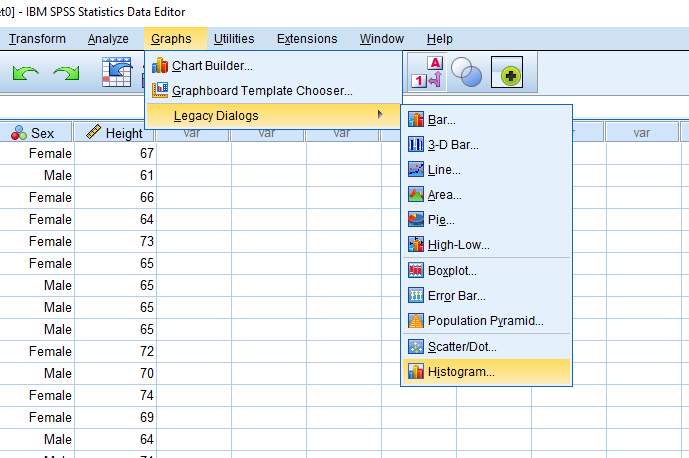Image resolution: width=689 pixels, height=458 pixels.
Task: Select 3-D Bar... in submenu
Action: (x=486, y=145)
